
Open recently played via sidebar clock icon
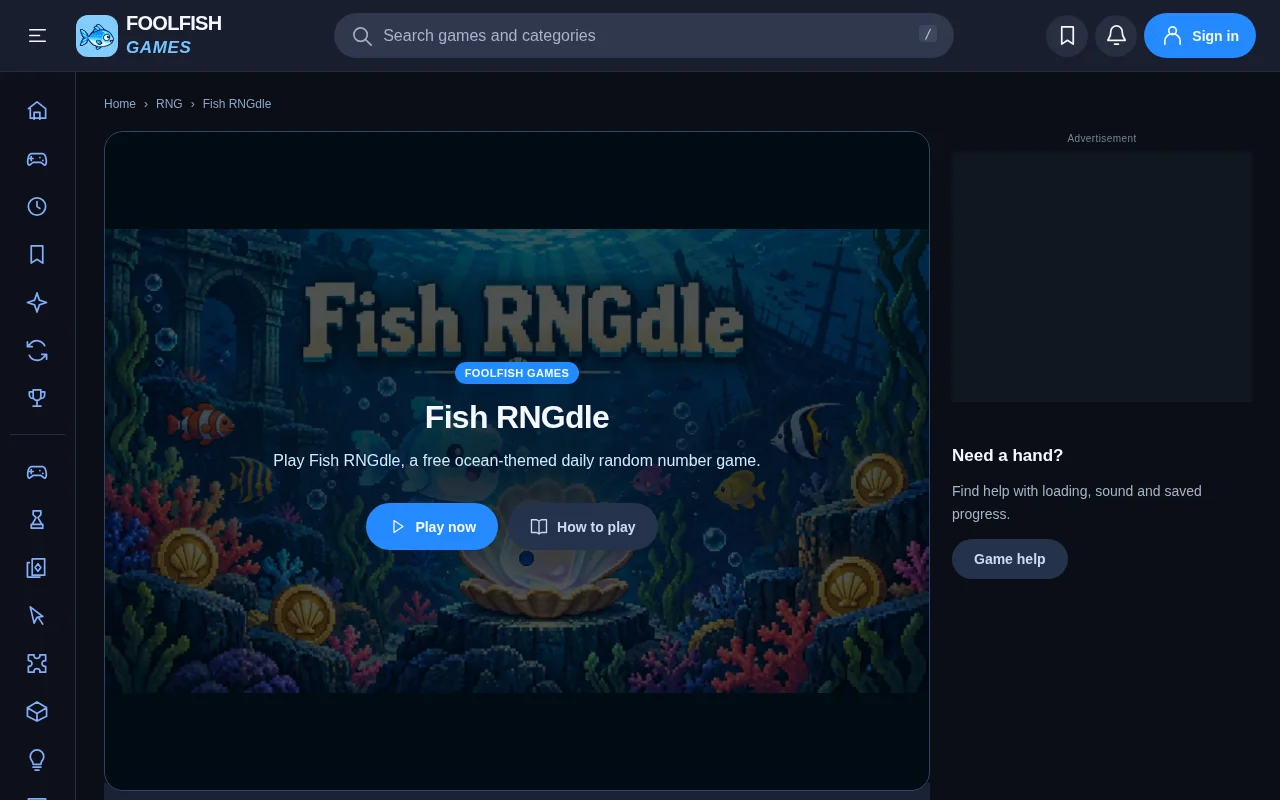(37, 206)
